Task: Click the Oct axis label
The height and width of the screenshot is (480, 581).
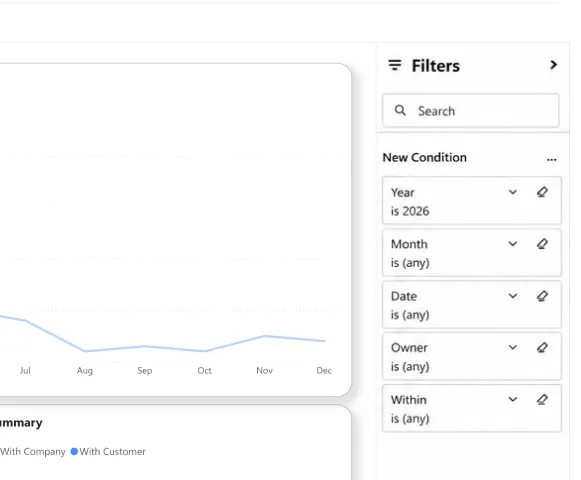Action: pos(205,370)
